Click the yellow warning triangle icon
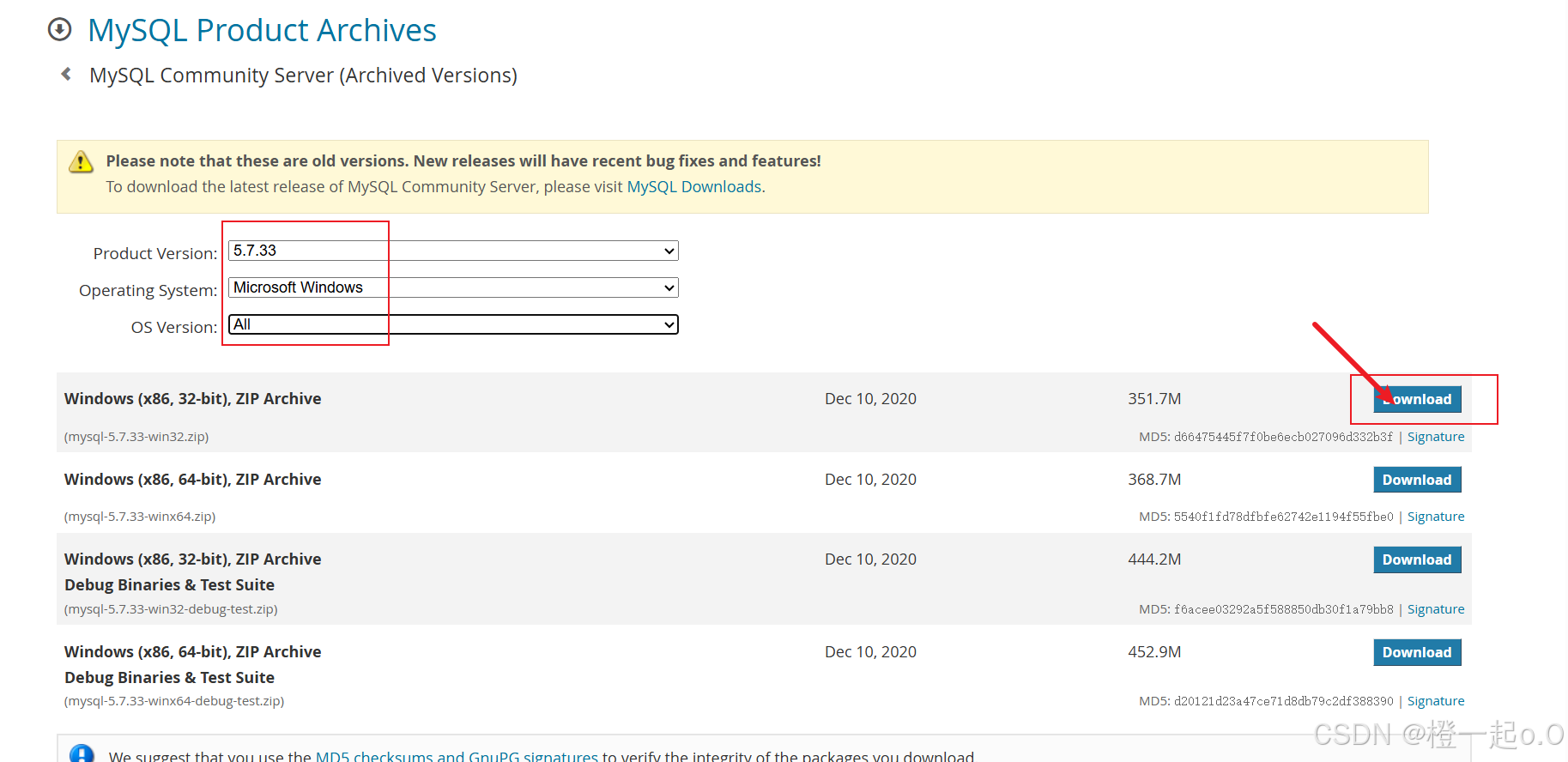Screen dimensions: 1568x762 pyautogui.click(x=81, y=161)
